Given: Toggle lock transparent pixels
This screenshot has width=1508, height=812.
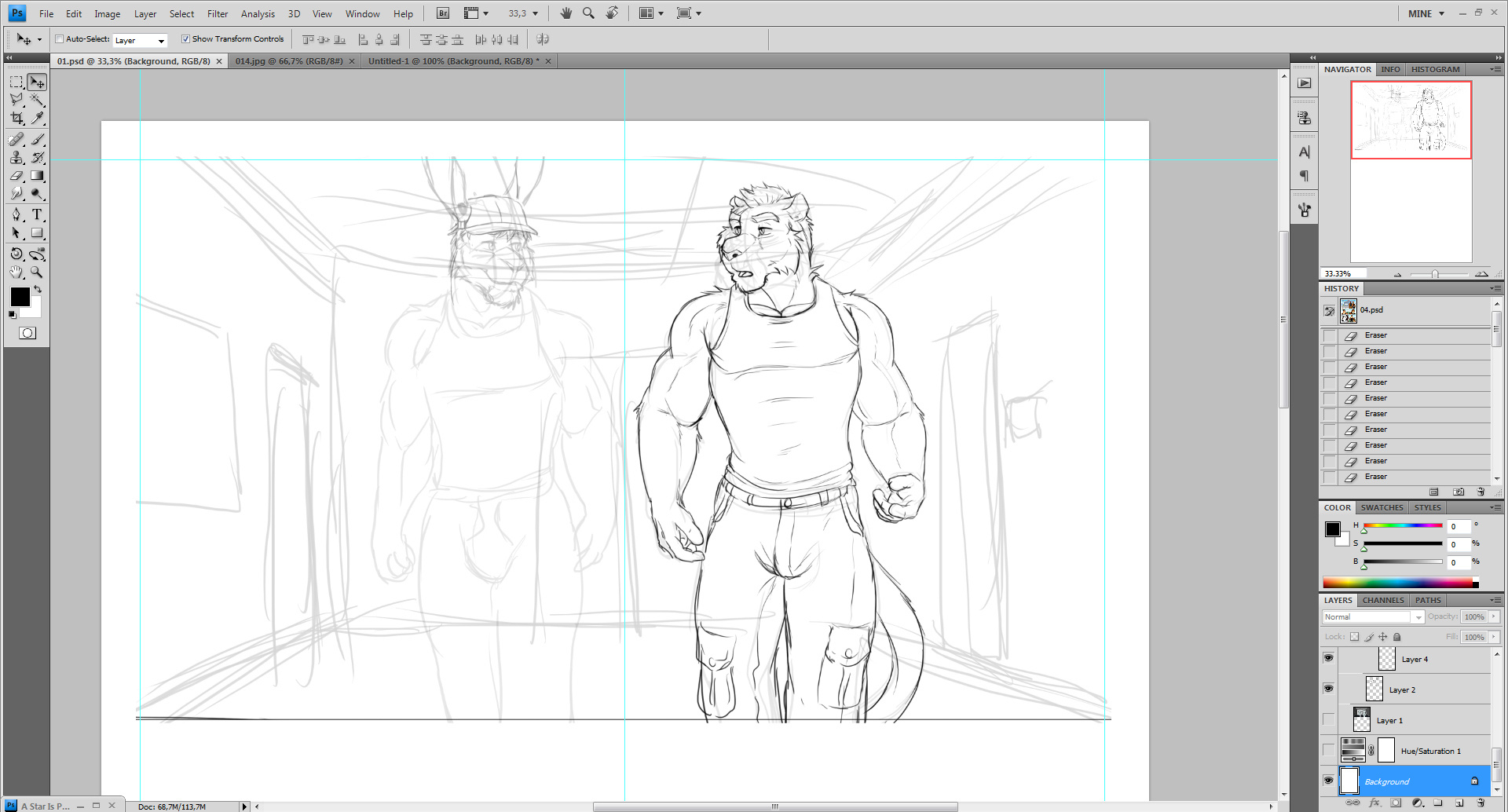Looking at the screenshot, I should point(1354,637).
